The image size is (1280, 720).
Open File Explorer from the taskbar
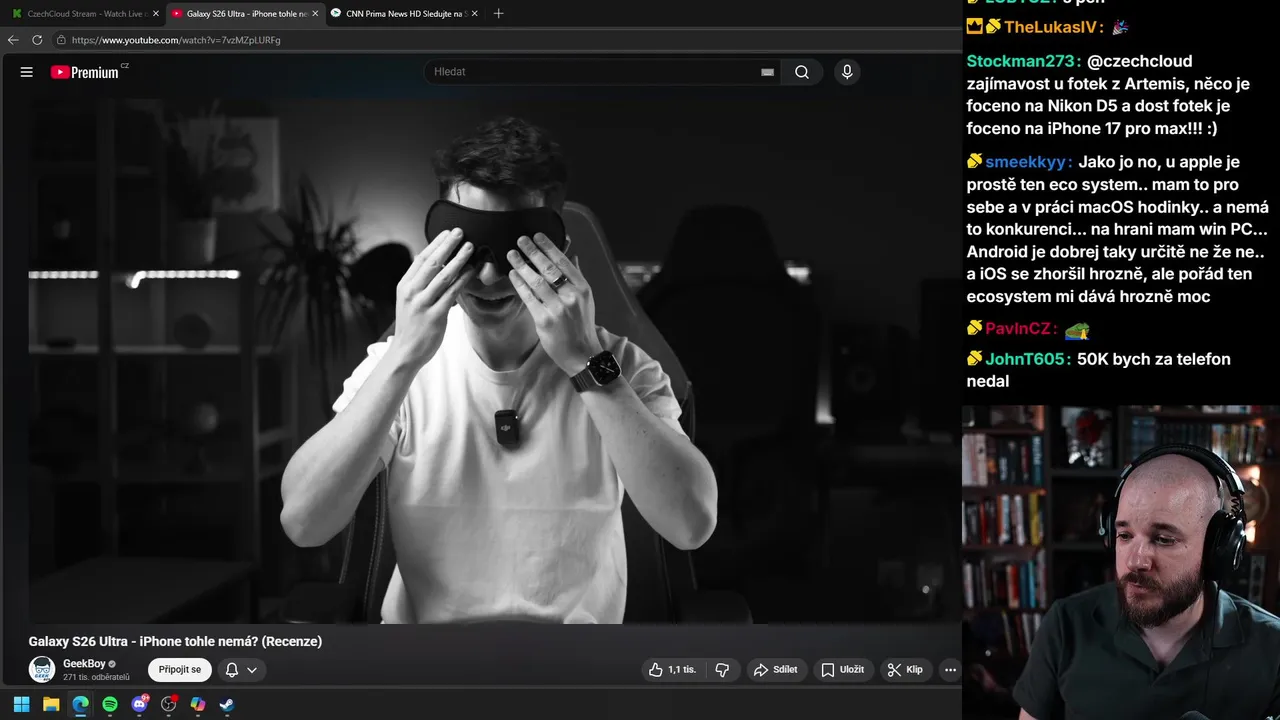(x=51, y=704)
